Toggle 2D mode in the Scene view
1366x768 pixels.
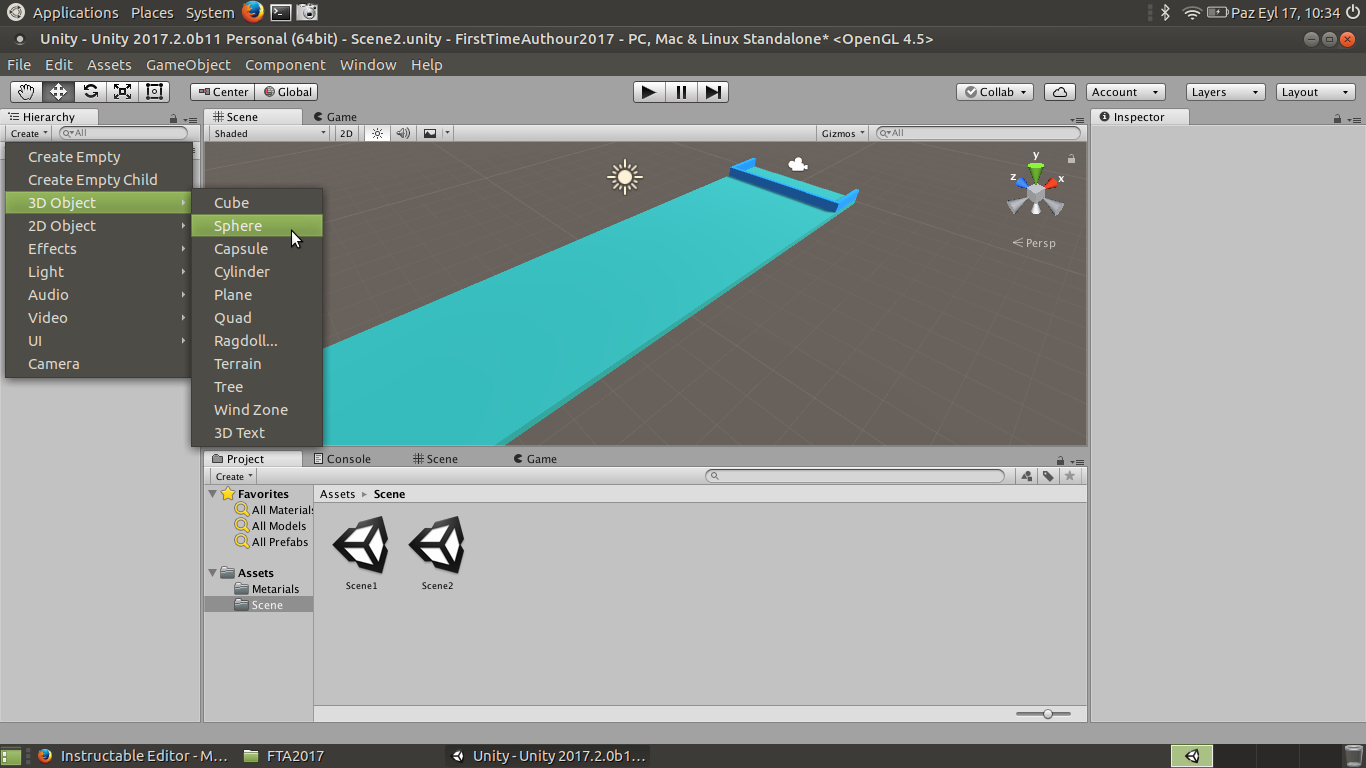[x=346, y=133]
